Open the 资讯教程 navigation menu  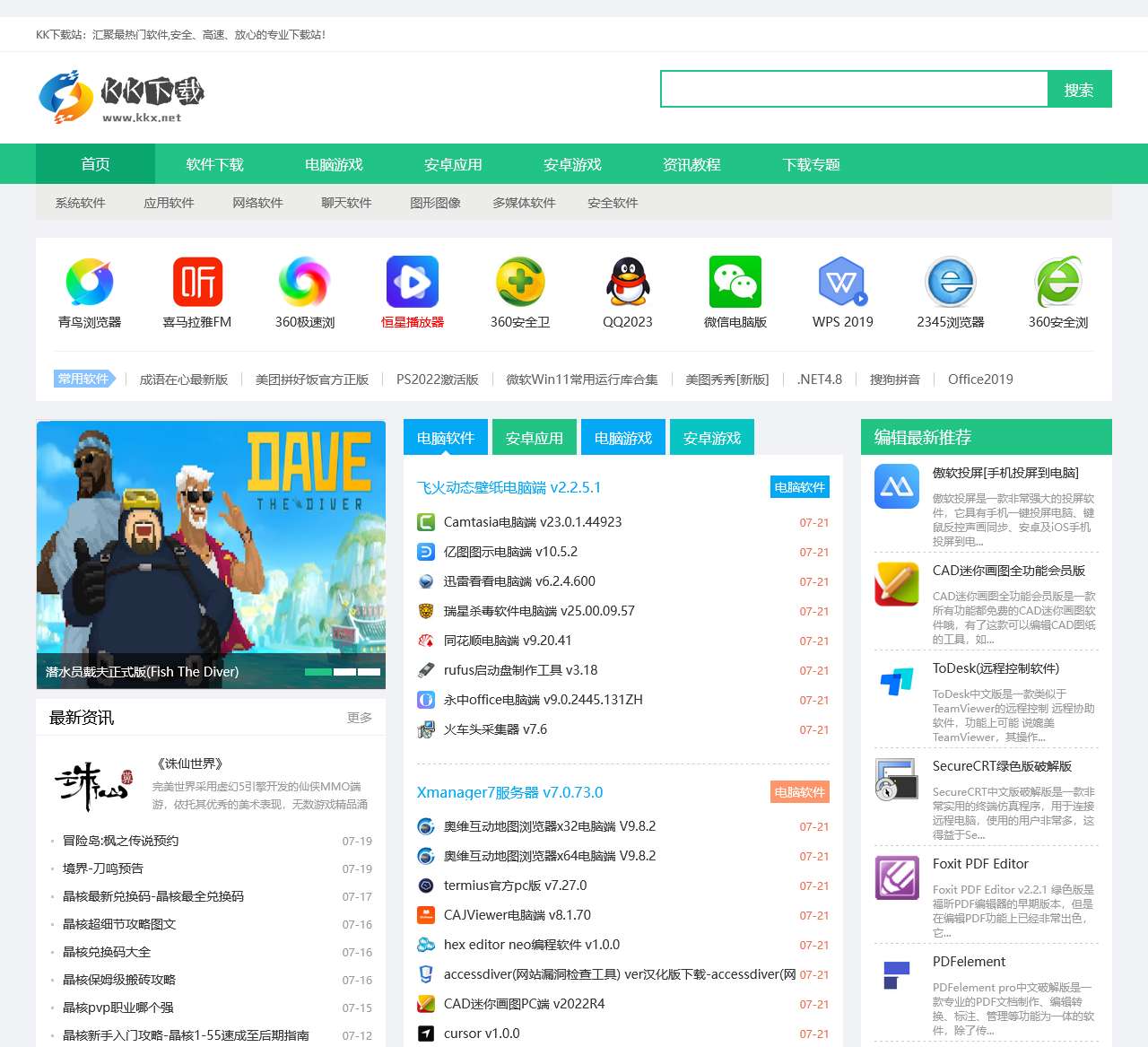[x=691, y=164]
